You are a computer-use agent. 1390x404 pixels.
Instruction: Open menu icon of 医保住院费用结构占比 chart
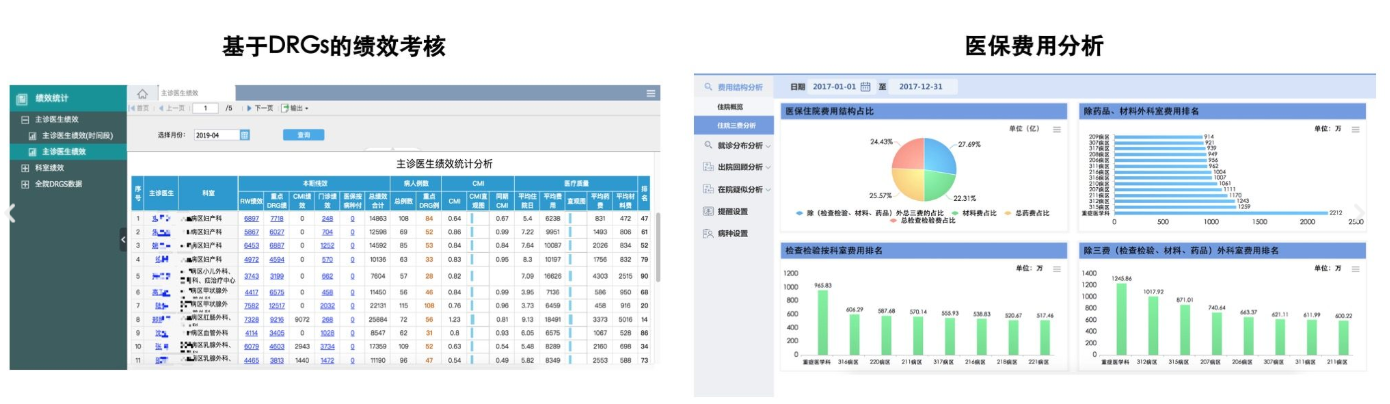click(x=1057, y=130)
